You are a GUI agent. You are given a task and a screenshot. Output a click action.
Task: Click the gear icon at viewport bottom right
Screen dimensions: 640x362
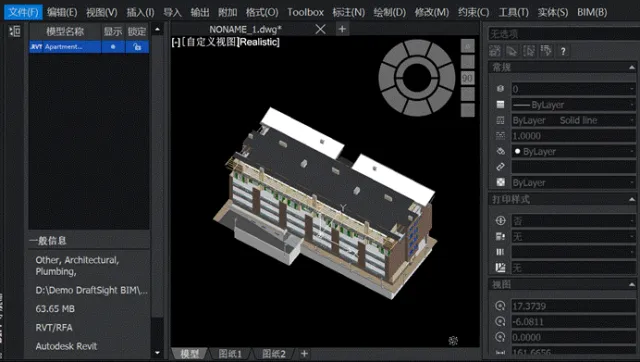[x=453, y=340]
